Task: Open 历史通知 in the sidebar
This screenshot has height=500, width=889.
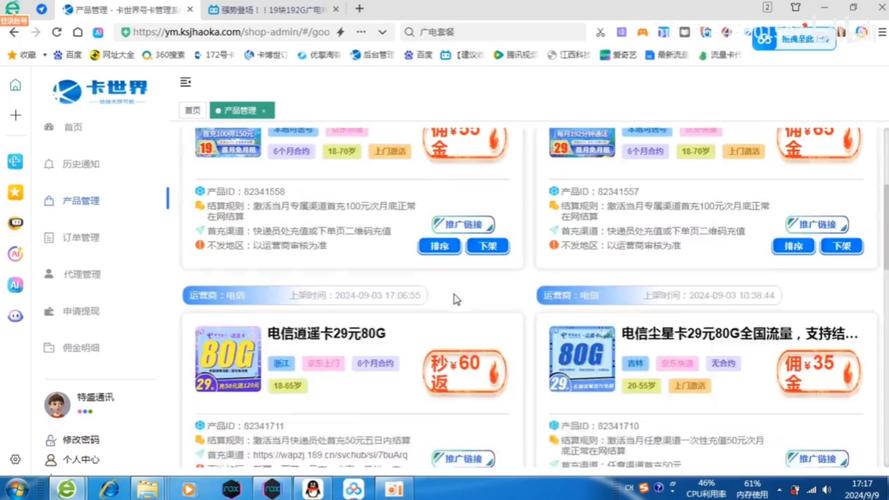Action: [81, 164]
